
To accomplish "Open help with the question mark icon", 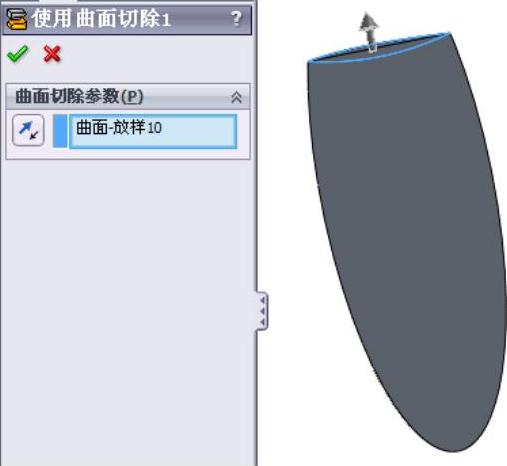I will [236, 19].
